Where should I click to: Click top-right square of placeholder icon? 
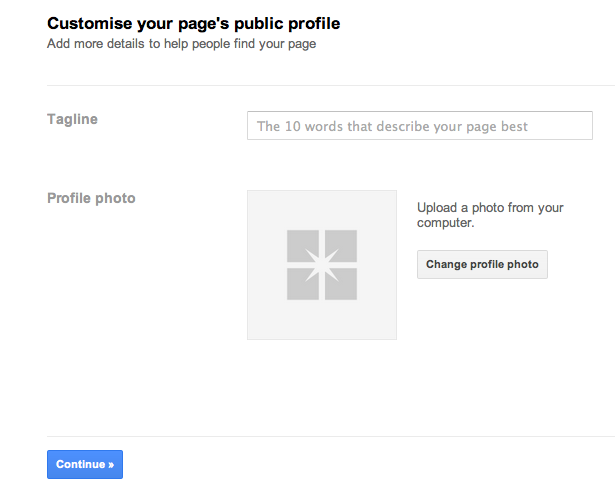click(x=341, y=246)
